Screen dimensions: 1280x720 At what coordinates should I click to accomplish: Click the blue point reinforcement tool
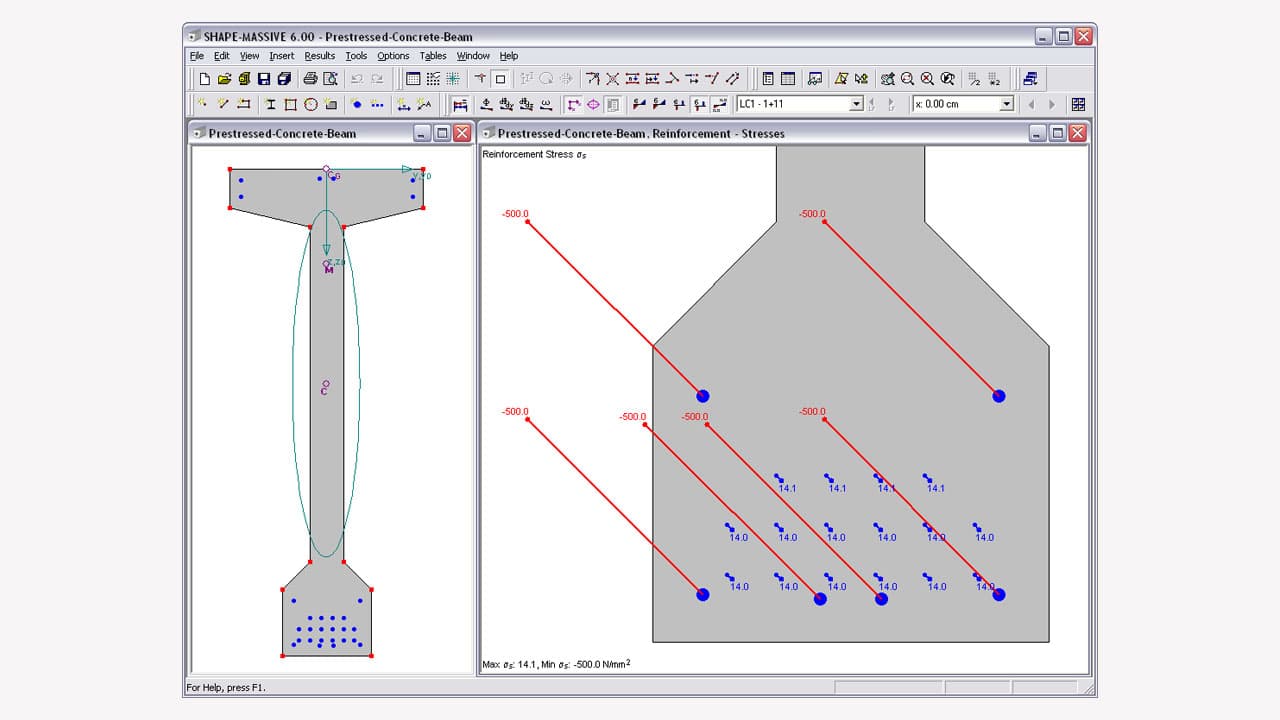pyautogui.click(x=357, y=104)
